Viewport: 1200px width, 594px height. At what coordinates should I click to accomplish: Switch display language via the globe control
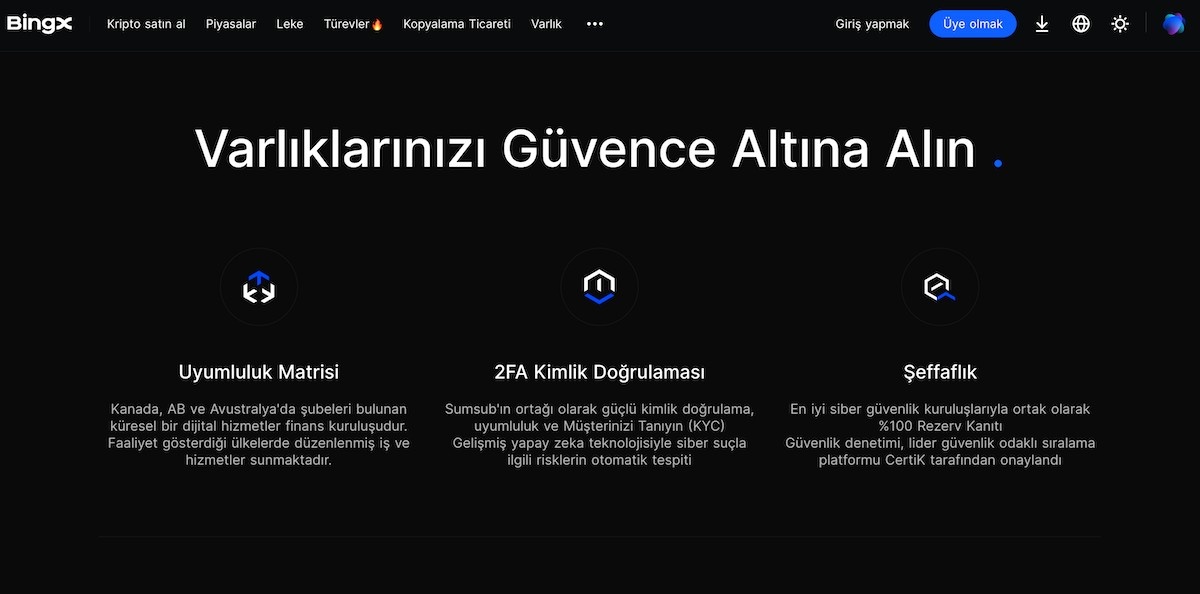(1081, 23)
